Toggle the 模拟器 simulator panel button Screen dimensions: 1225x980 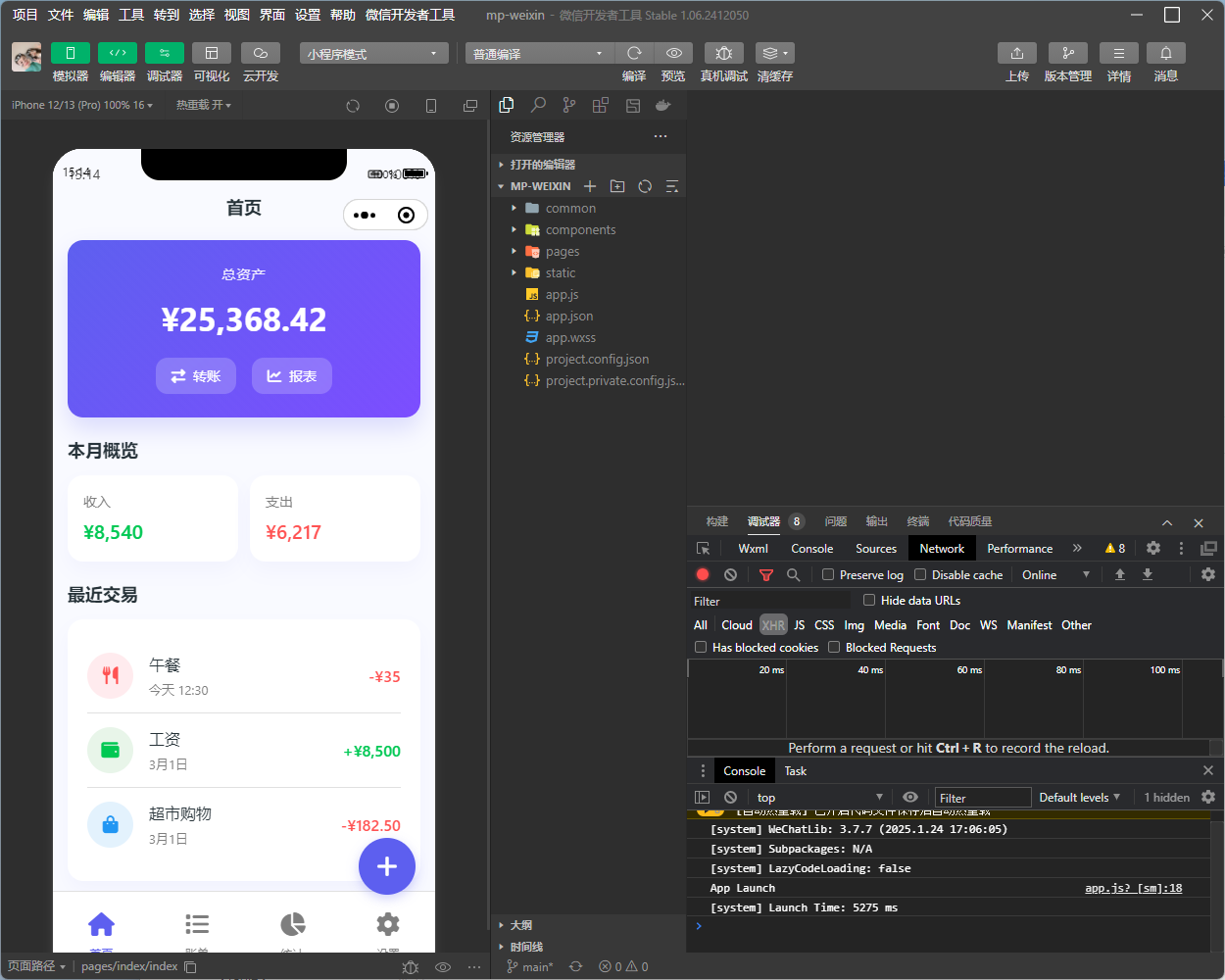70,53
